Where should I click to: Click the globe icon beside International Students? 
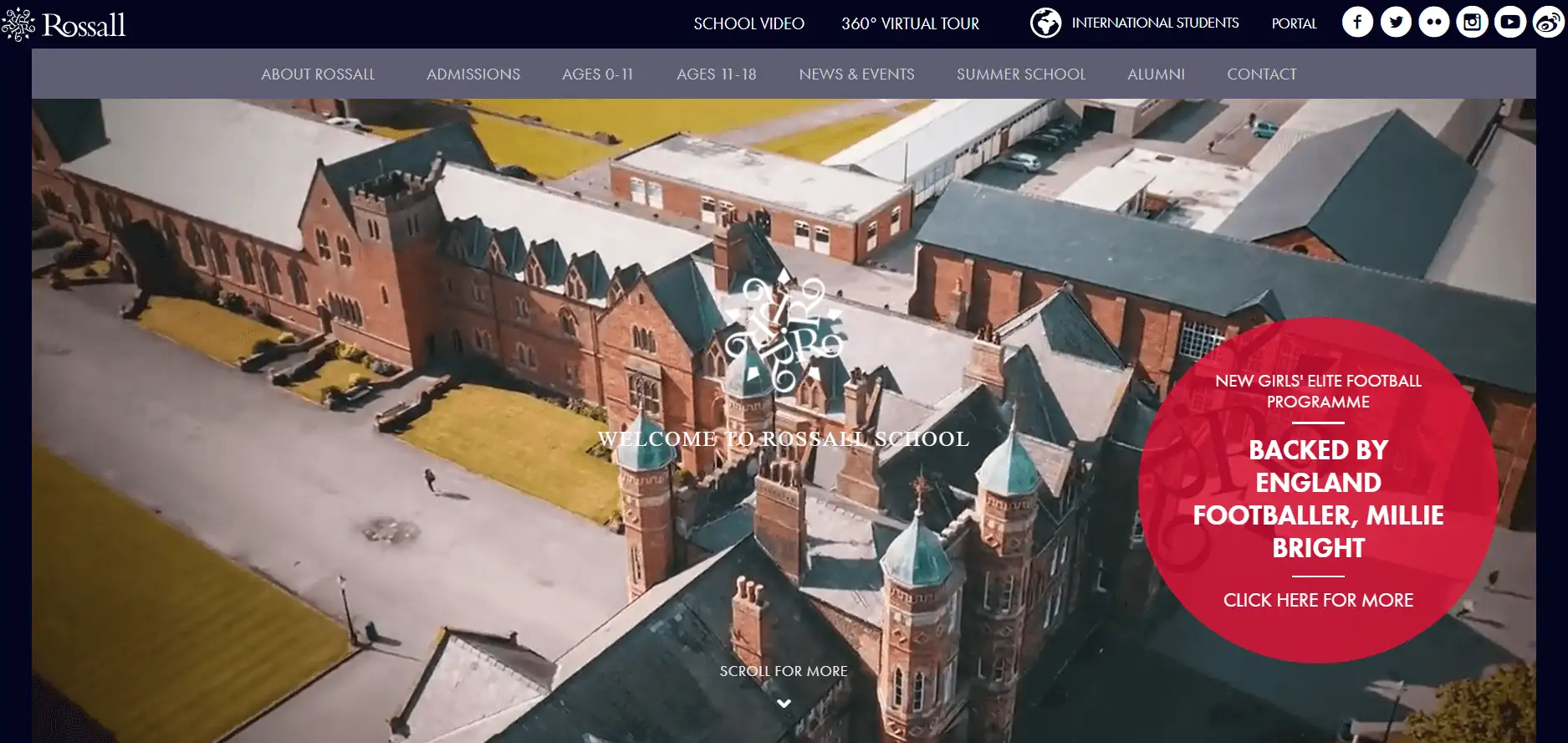click(1045, 23)
